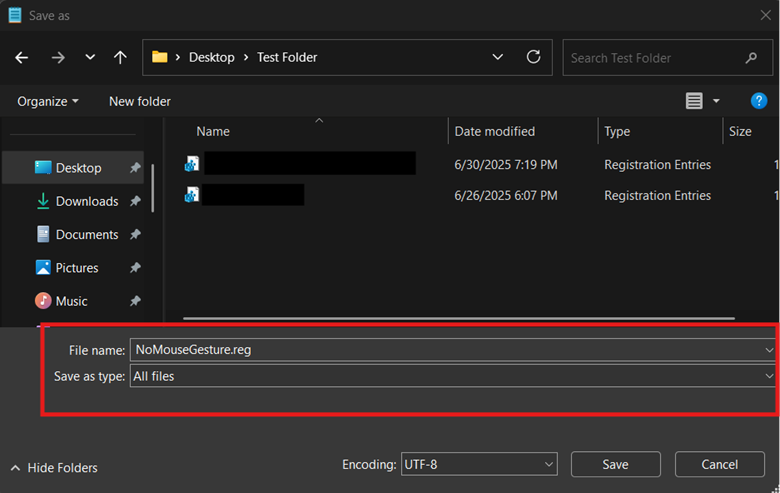Viewport: 780px width, 493px height.
Task: Open Desktop in the navigation pane
Action: pos(73,168)
